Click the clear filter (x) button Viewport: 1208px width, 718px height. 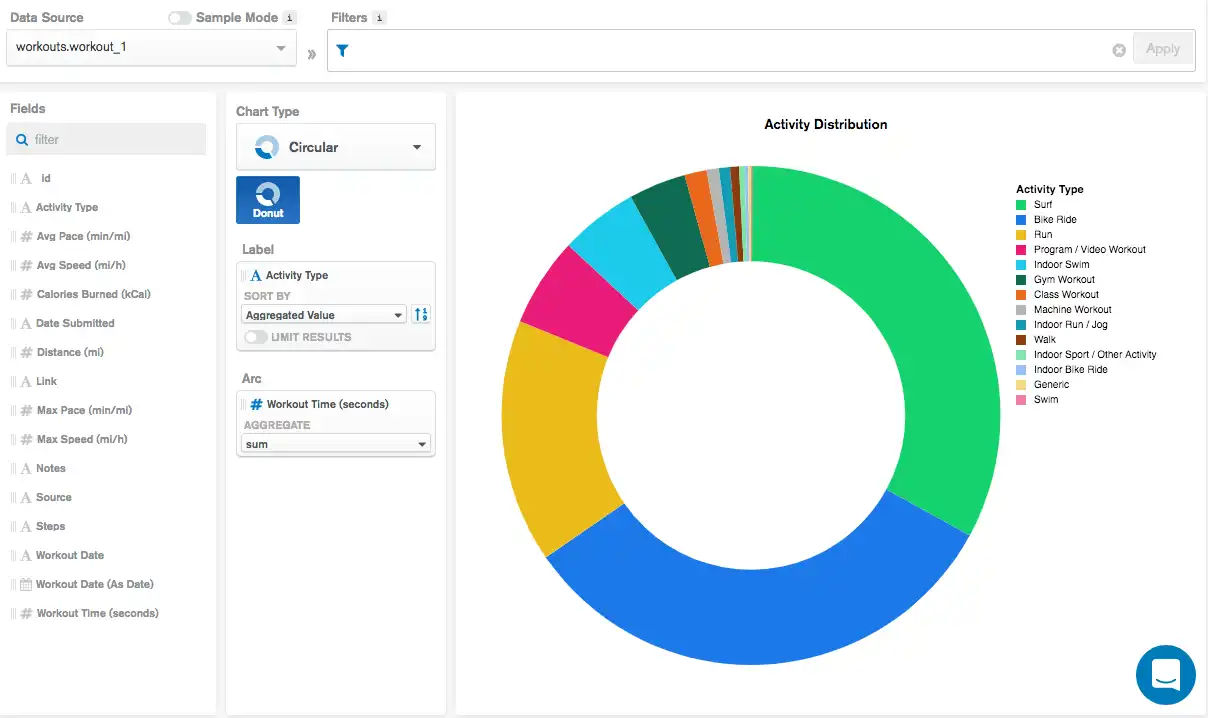click(1119, 48)
